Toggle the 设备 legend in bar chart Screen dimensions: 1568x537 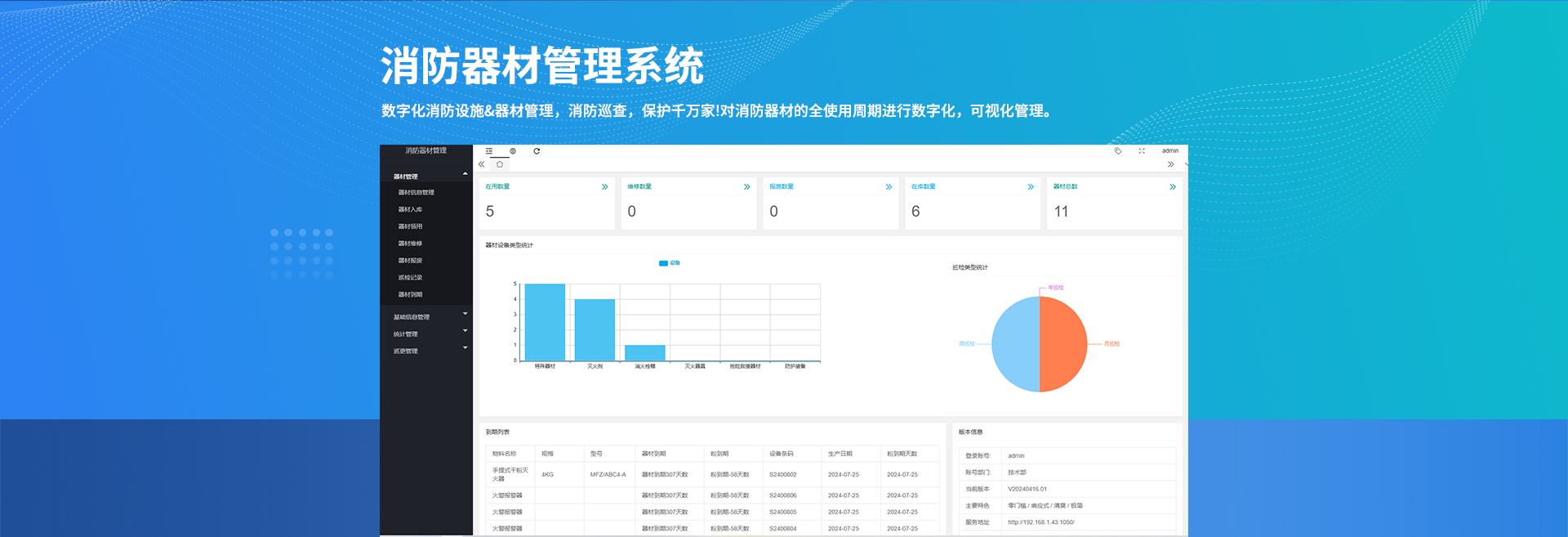670,263
